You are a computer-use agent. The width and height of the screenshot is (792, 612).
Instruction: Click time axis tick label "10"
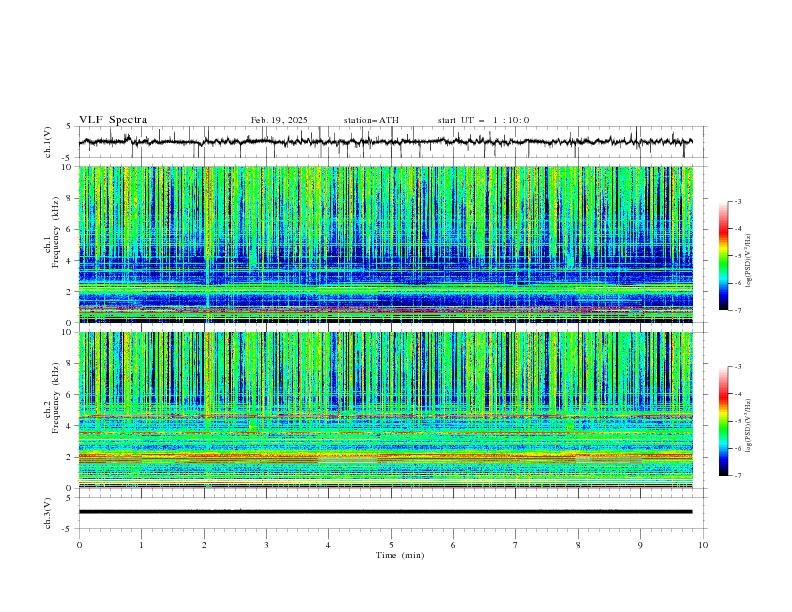[703, 545]
